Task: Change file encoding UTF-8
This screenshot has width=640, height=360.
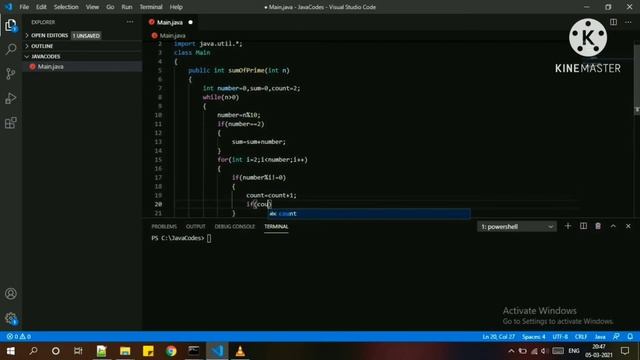Action: point(560,337)
